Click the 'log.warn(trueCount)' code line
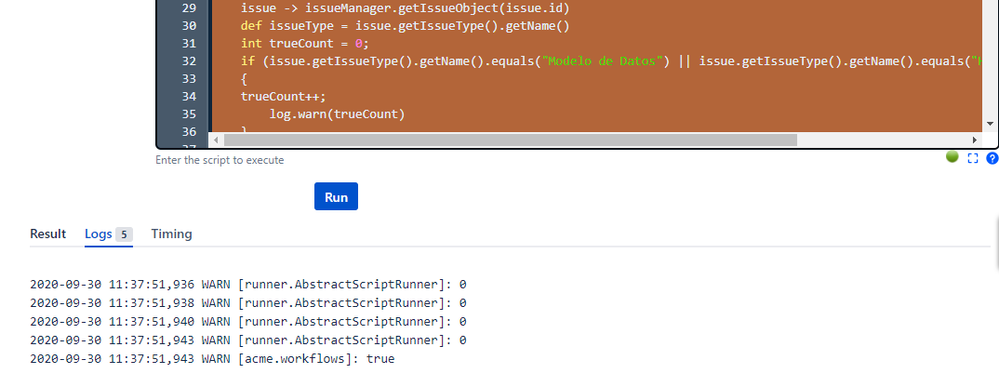The height and width of the screenshot is (374, 999). point(337,115)
